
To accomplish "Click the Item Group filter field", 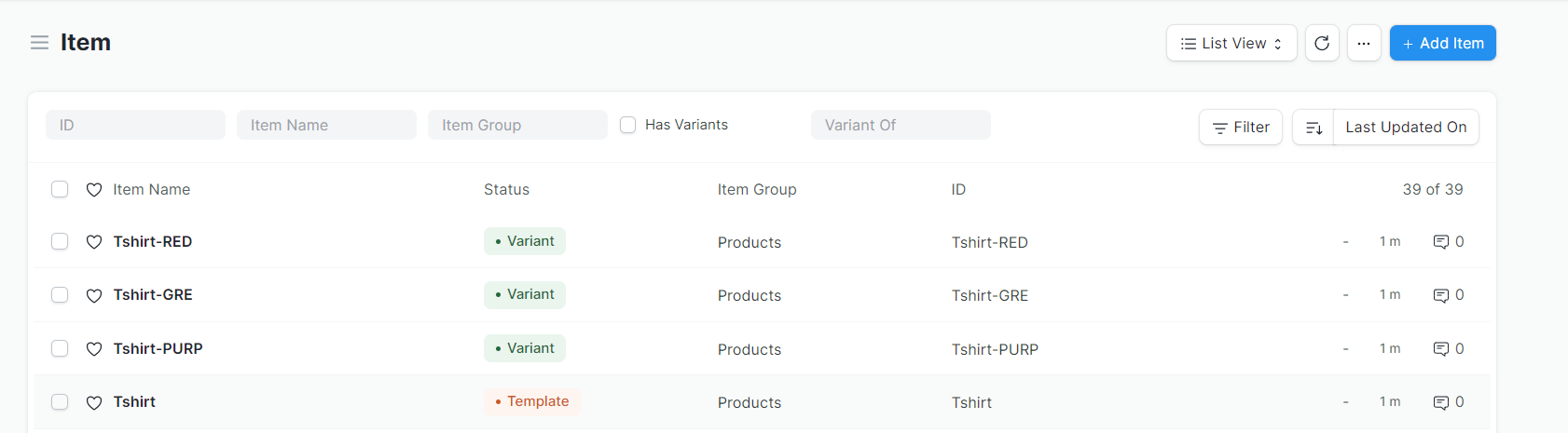I will pos(517,125).
